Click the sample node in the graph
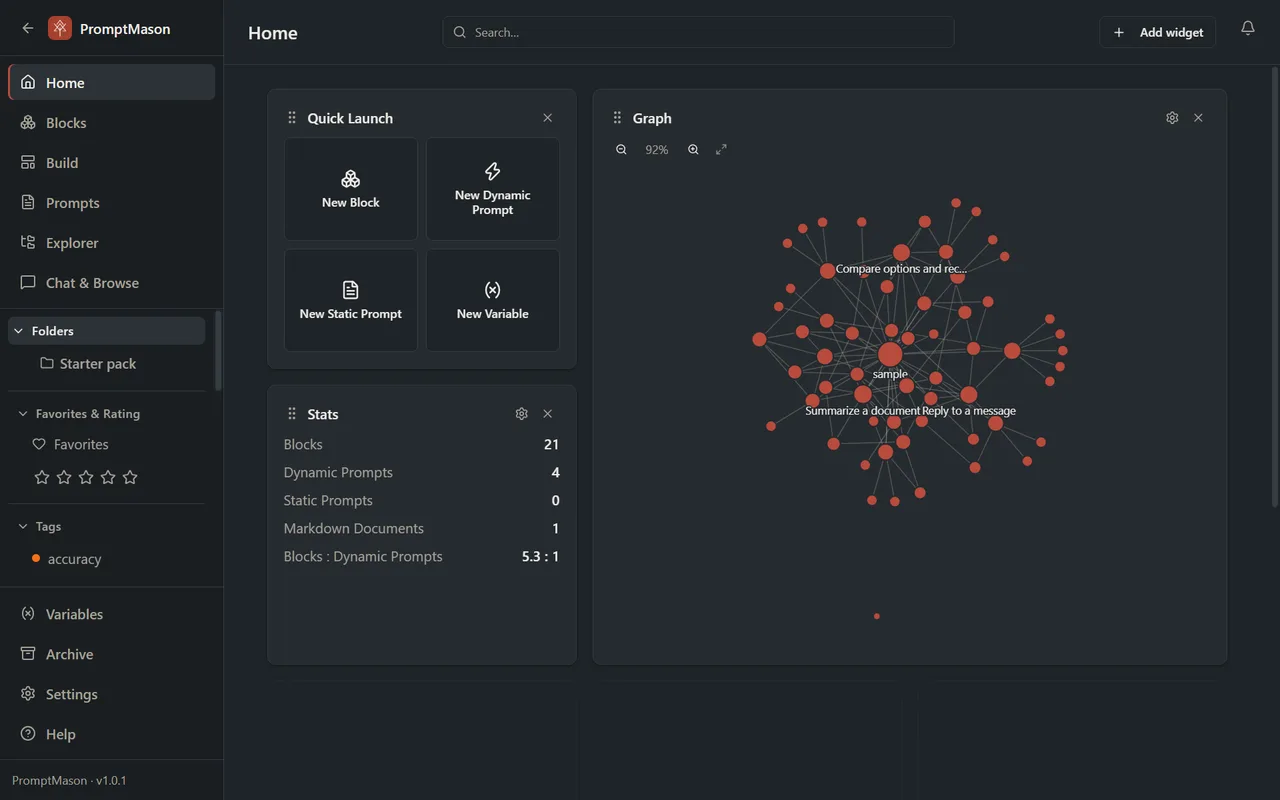 (x=890, y=354)
